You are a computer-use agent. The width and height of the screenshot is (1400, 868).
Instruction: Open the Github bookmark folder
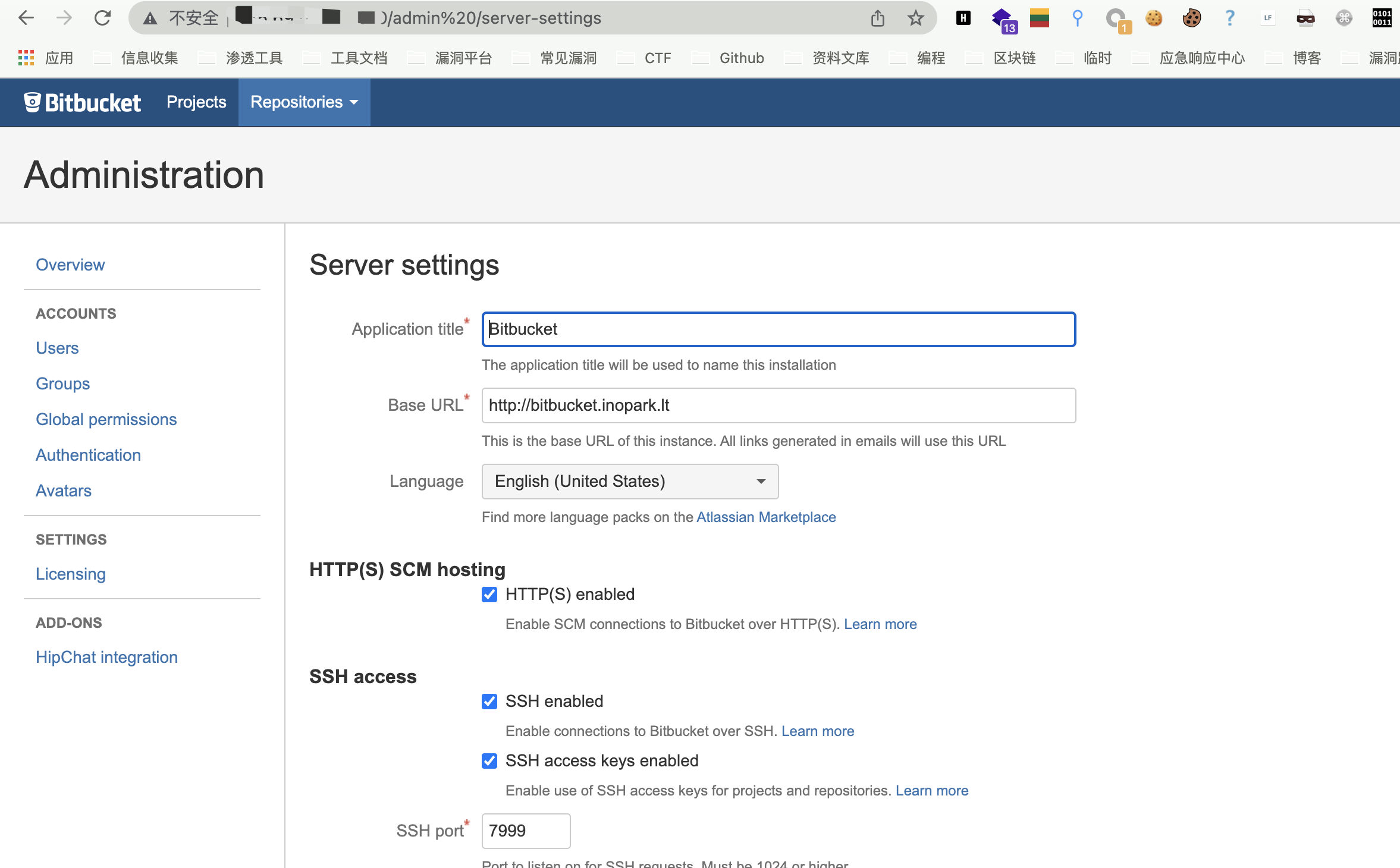click(x=729, y=58)
